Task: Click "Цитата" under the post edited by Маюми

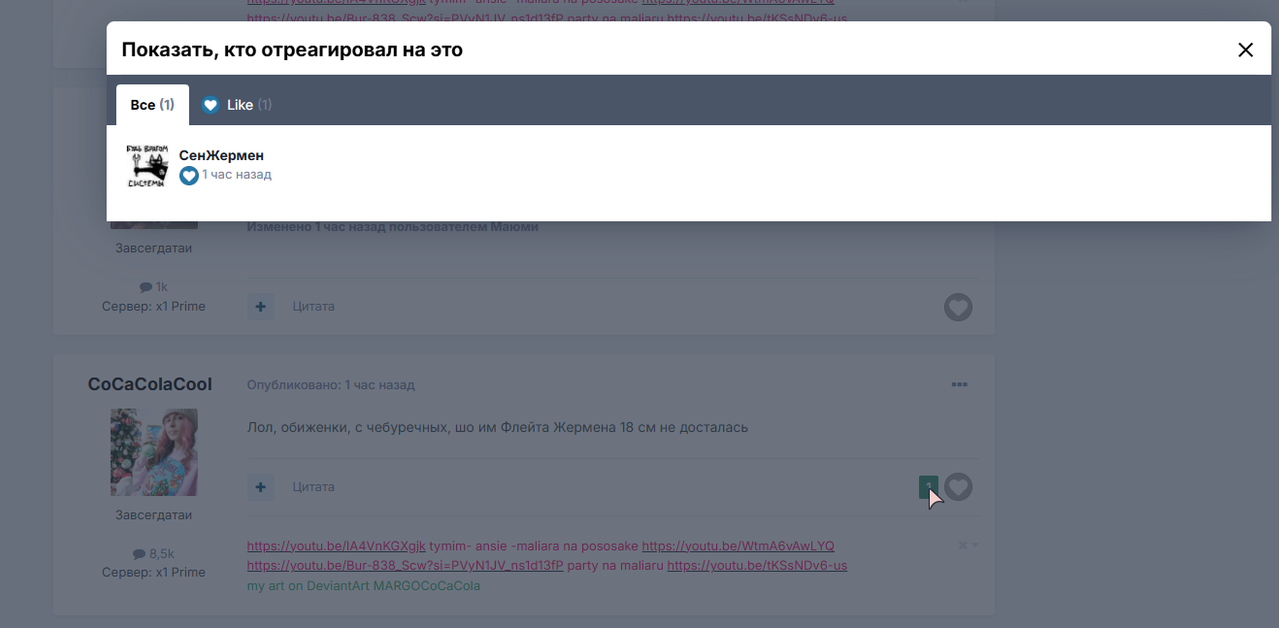Action: click(x=314, y=306)
